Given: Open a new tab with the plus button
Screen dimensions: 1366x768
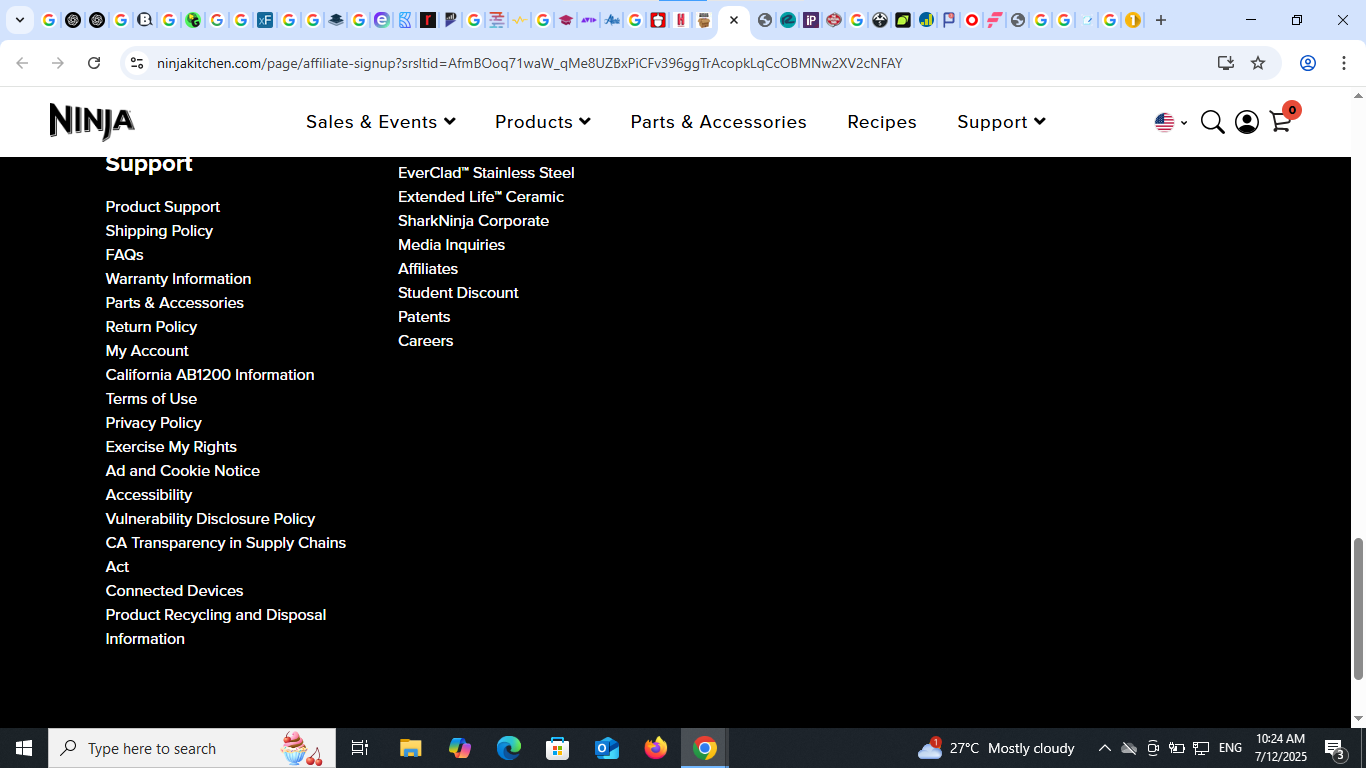Looking at the screenshot, I should click(x=1161, y=20).
